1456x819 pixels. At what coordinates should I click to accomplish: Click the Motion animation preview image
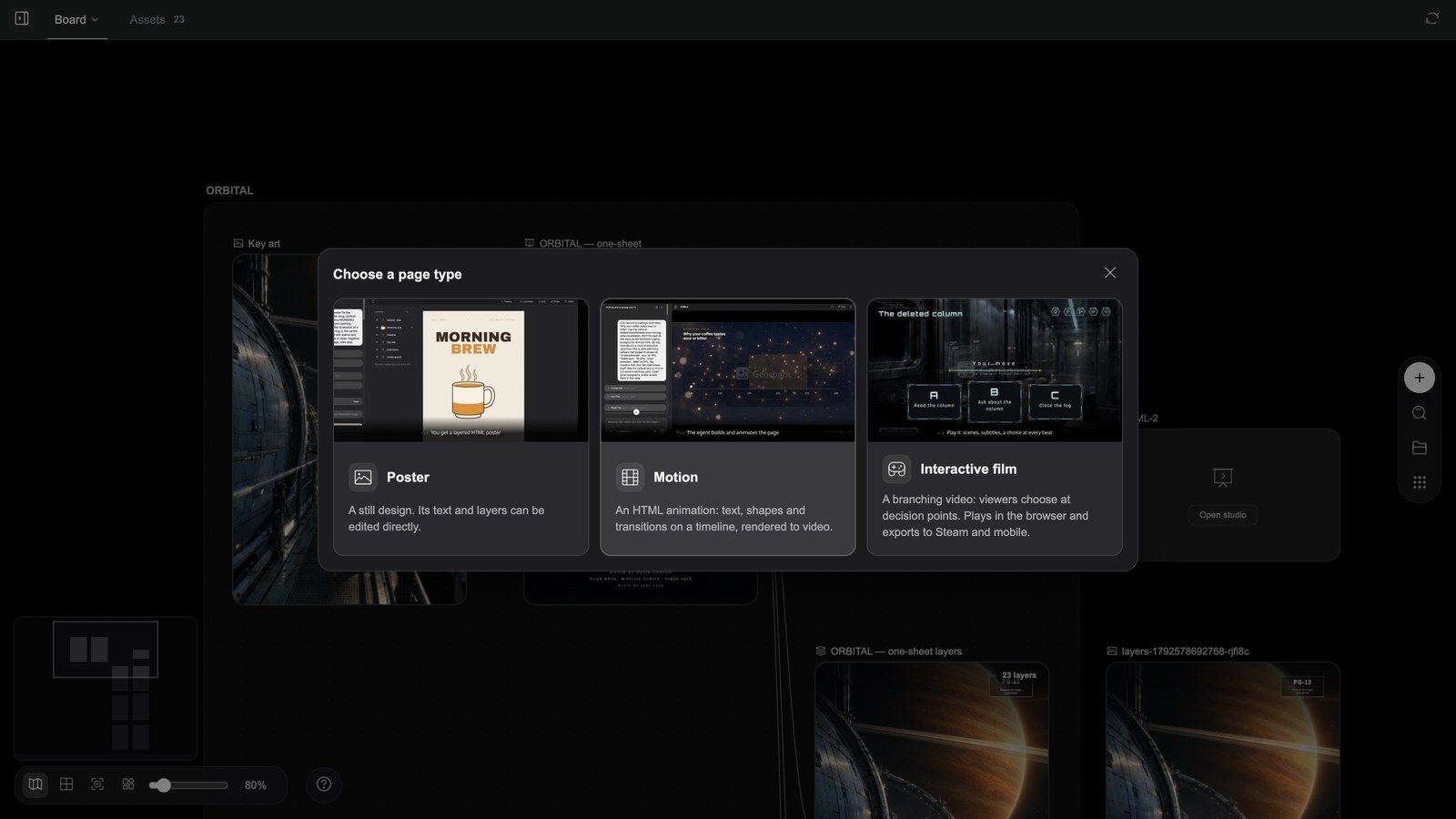727,370
